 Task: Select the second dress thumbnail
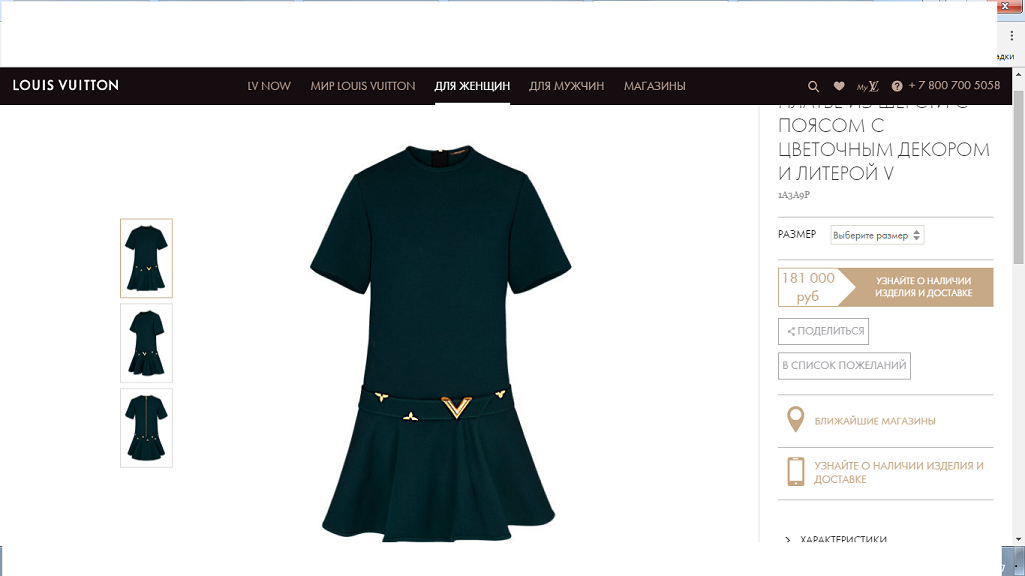coord(146,343)
